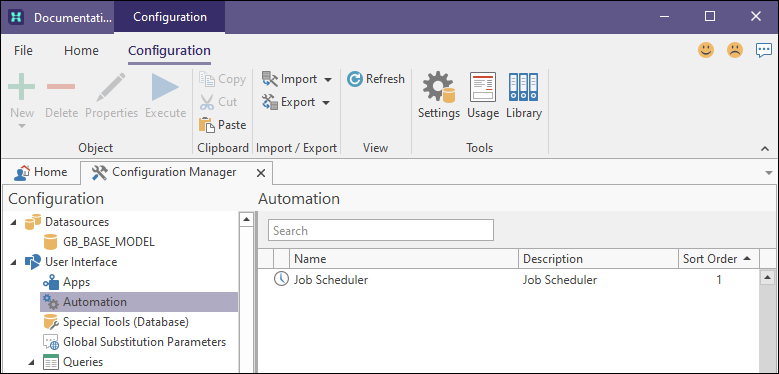Click Job Scheduler description cell
The image size is (779, 374).
tap(560, 280)
